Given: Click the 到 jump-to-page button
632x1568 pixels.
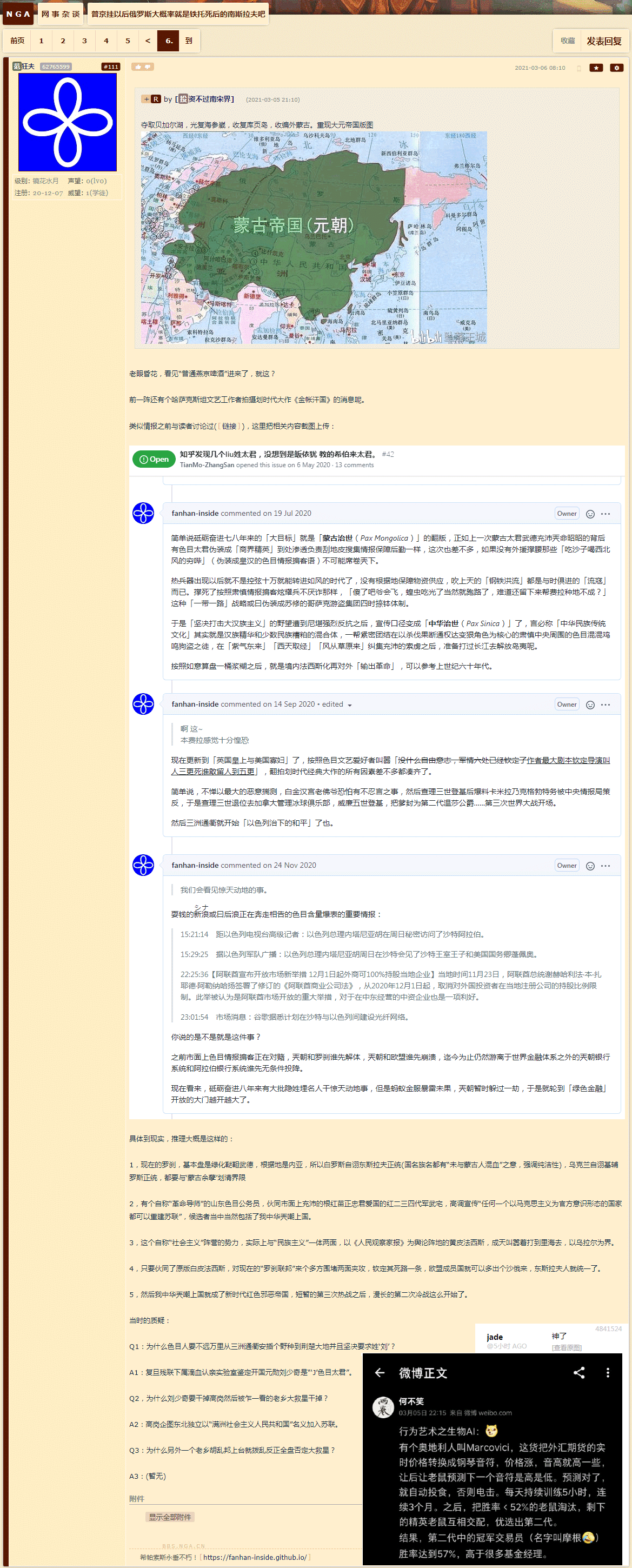Looking at the screenshot, I should point(189,41).
